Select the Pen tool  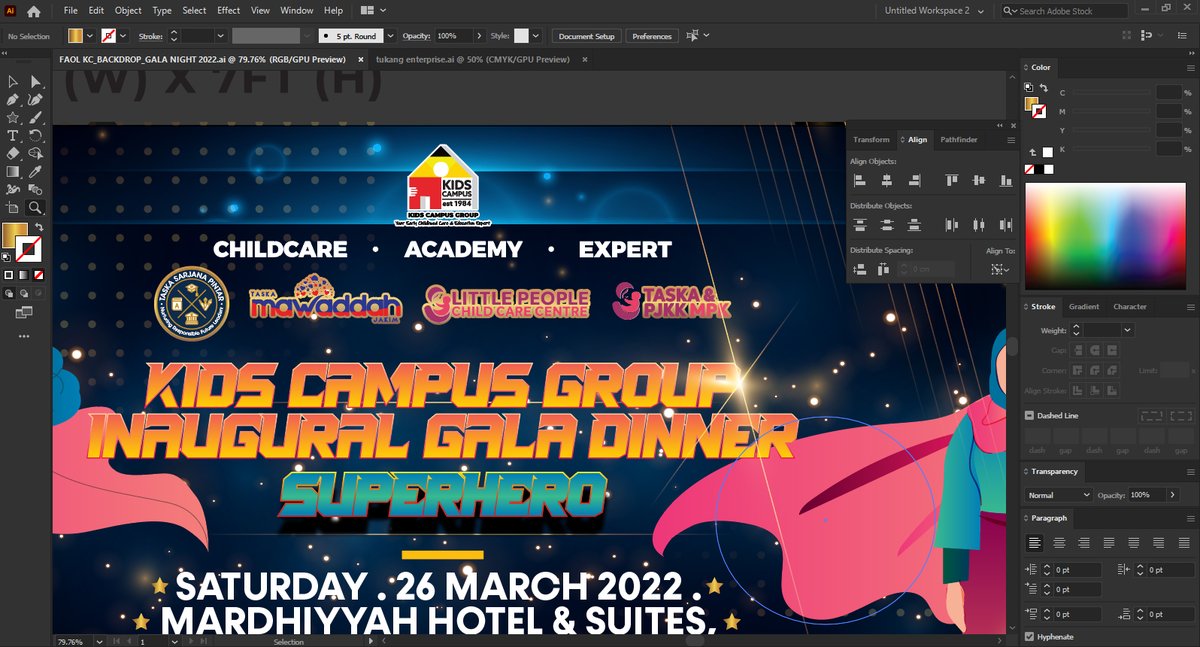[13, 100]
